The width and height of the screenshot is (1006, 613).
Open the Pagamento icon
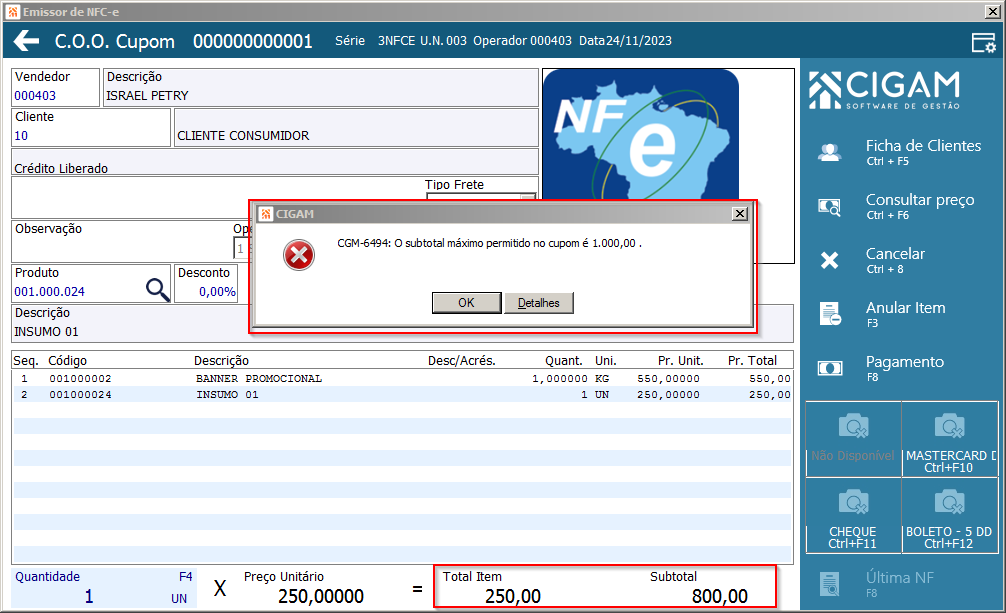click(830, 368)
